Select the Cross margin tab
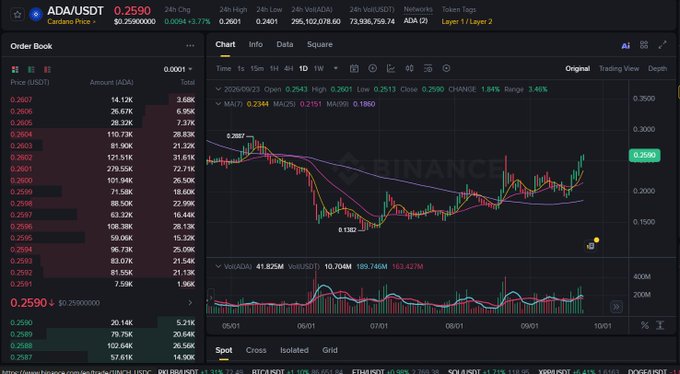 (x=256, y=350)
